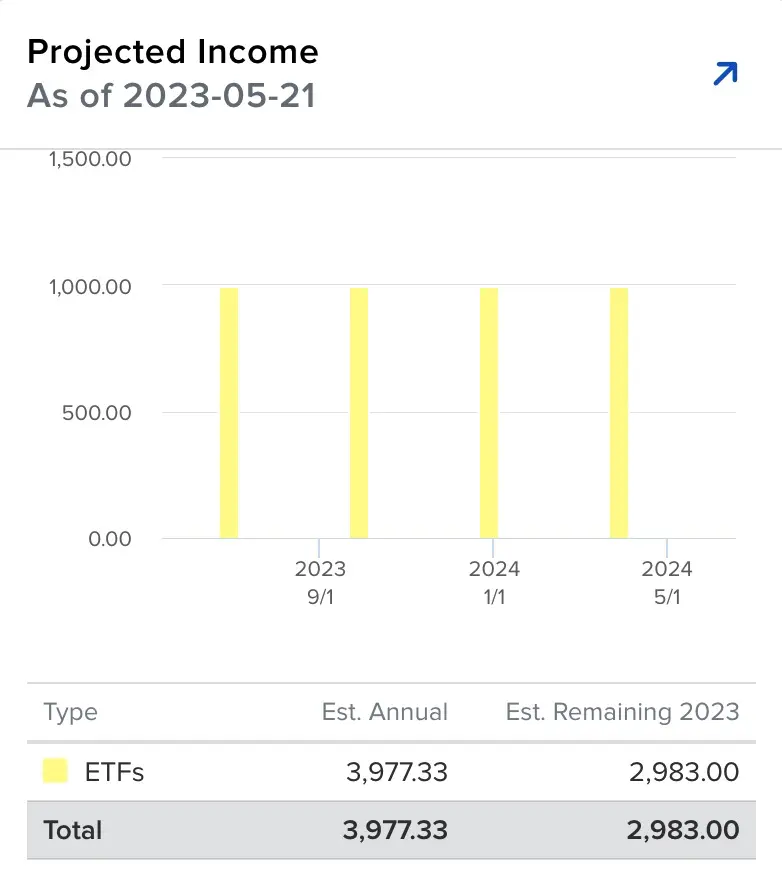This screenshot has height=886, width=782.
Task: Click the ETFs Est. Annual value 3,977.33
Action: 396,772
